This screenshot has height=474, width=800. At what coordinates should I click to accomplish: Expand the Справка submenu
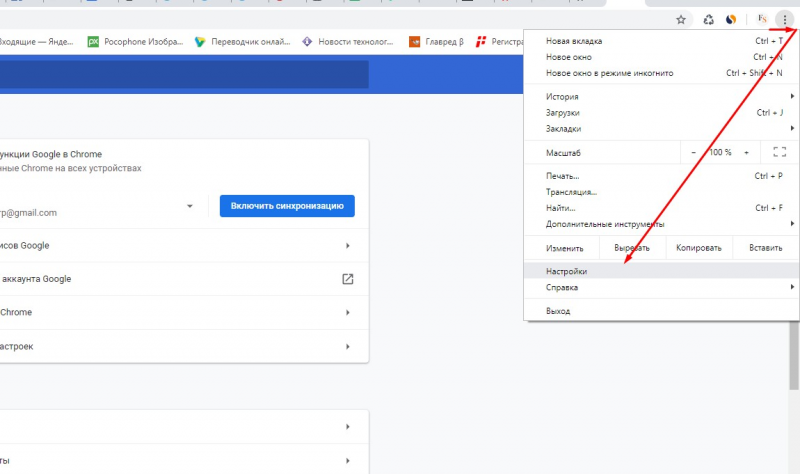pos(661,287)
